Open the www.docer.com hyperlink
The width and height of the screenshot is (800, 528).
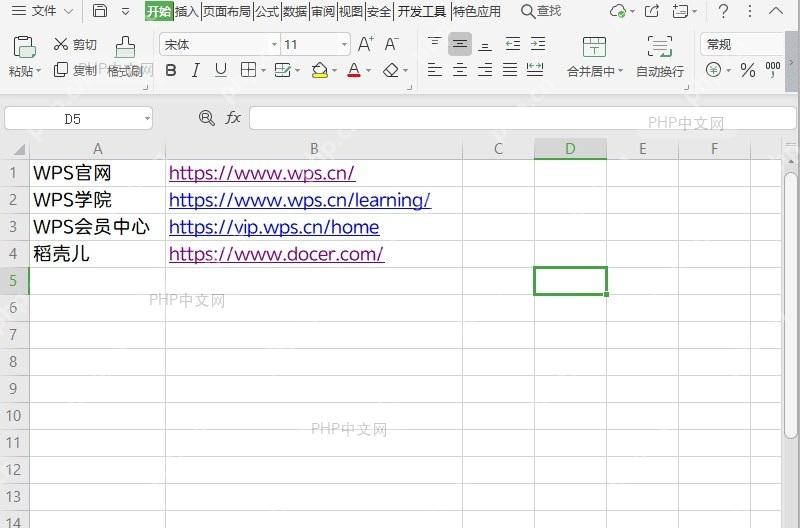pyautogui.click(x=277, y=254)
